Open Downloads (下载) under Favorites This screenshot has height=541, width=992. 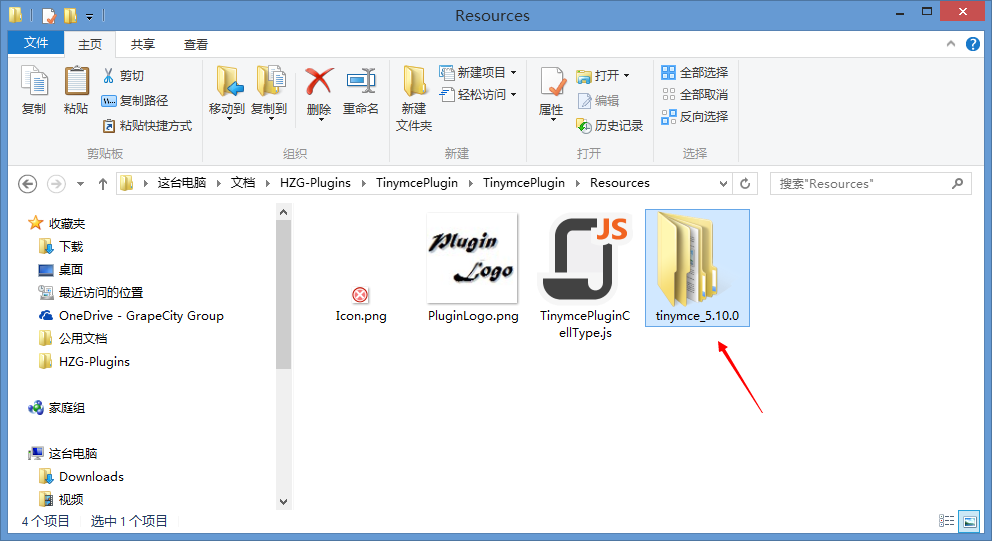tap(61, 246)
